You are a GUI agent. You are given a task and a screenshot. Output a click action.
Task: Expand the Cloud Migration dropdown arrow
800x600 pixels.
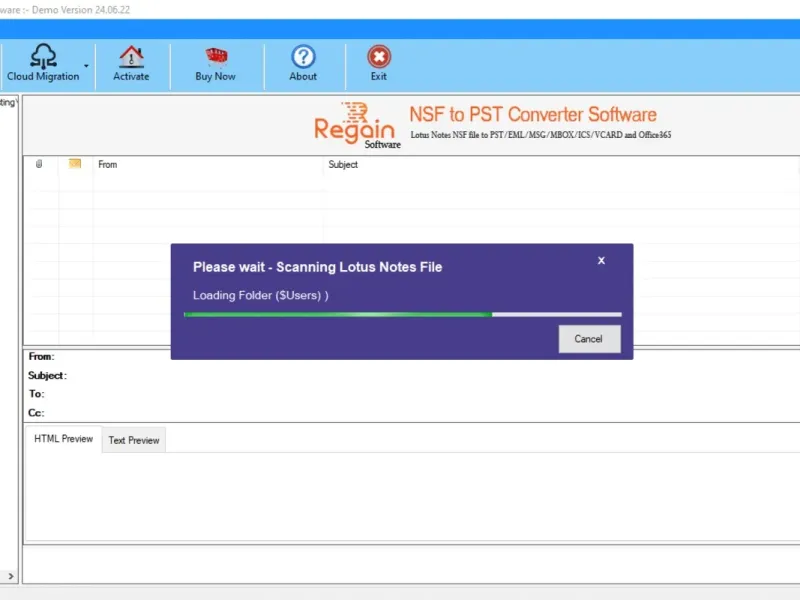tap(86, 66)
